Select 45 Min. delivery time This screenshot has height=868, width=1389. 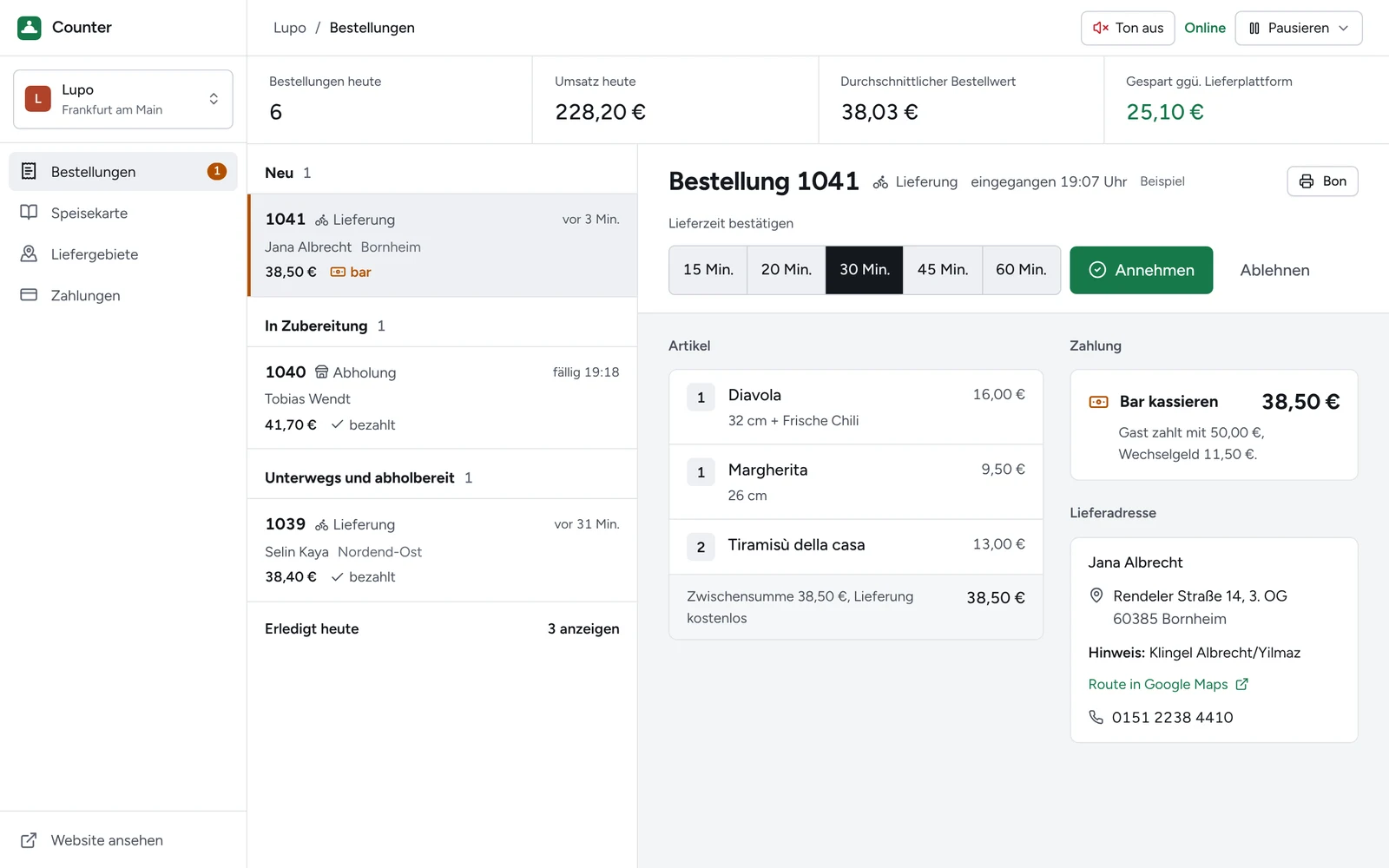(943, 270)
